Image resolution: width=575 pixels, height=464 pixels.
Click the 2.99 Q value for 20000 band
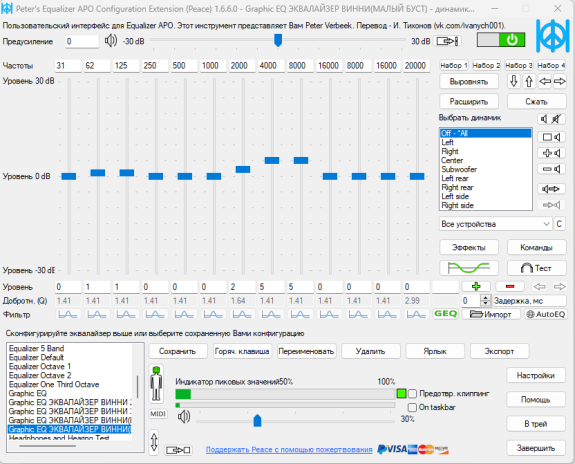(416, 301)
